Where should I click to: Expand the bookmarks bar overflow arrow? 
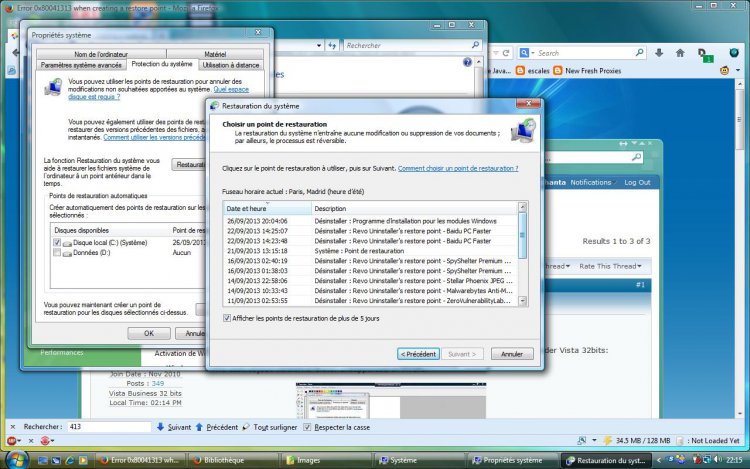click(x=738, y=71)
